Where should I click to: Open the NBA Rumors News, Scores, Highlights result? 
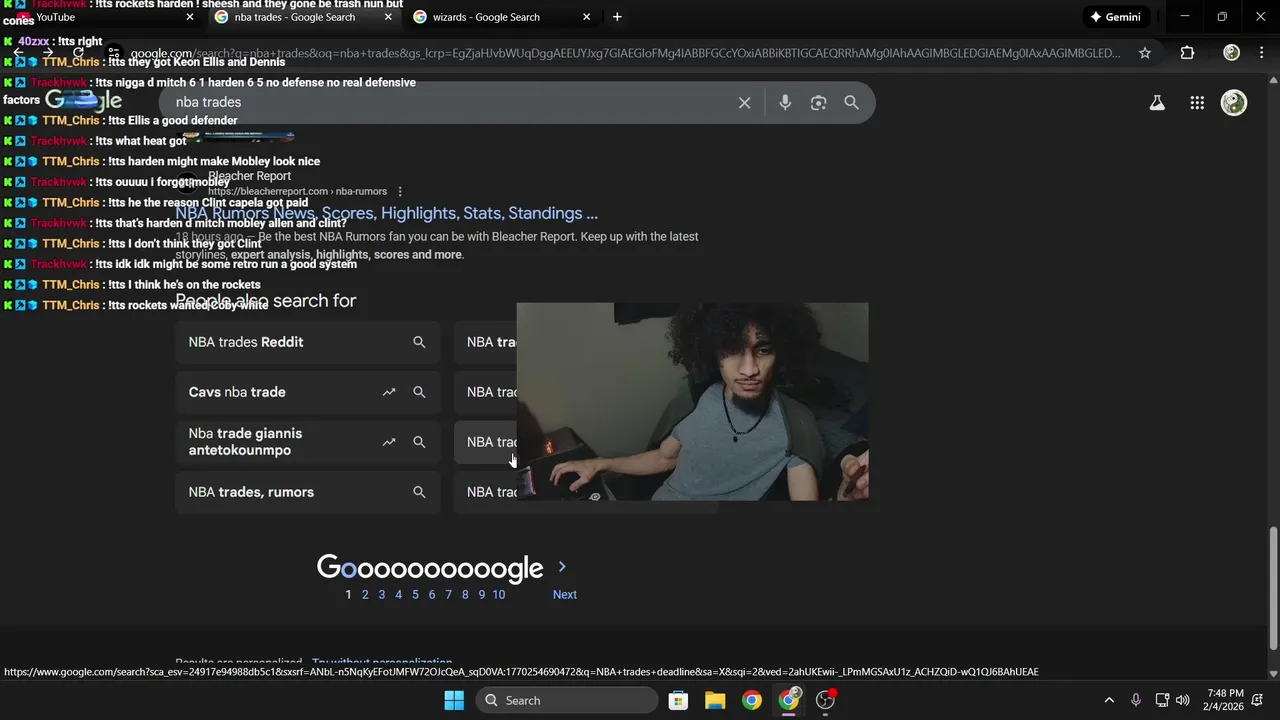[x=387, y=213]
